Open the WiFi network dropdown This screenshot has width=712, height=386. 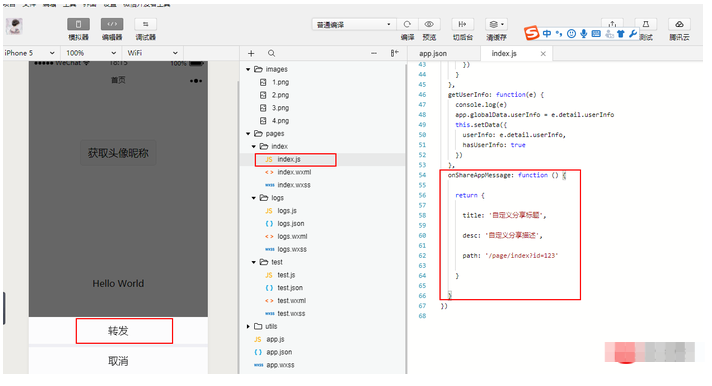pyautogui.click(x=152, y=53)
